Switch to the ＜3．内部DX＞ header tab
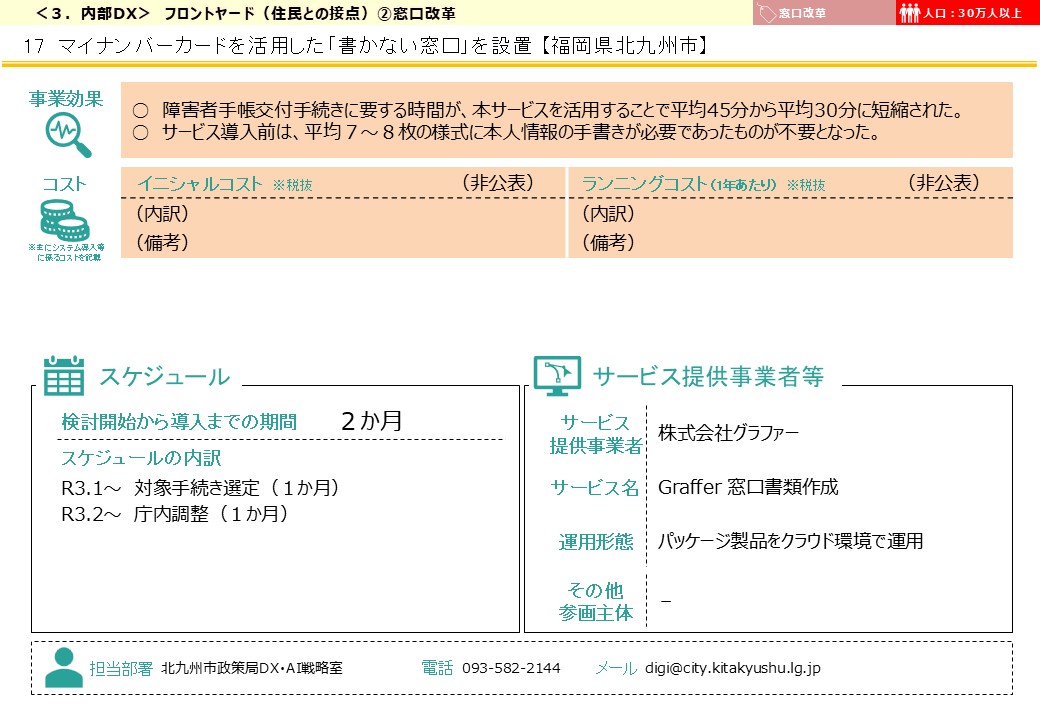Viewport: 1040px width, 720px height. (x=62, y=12)
